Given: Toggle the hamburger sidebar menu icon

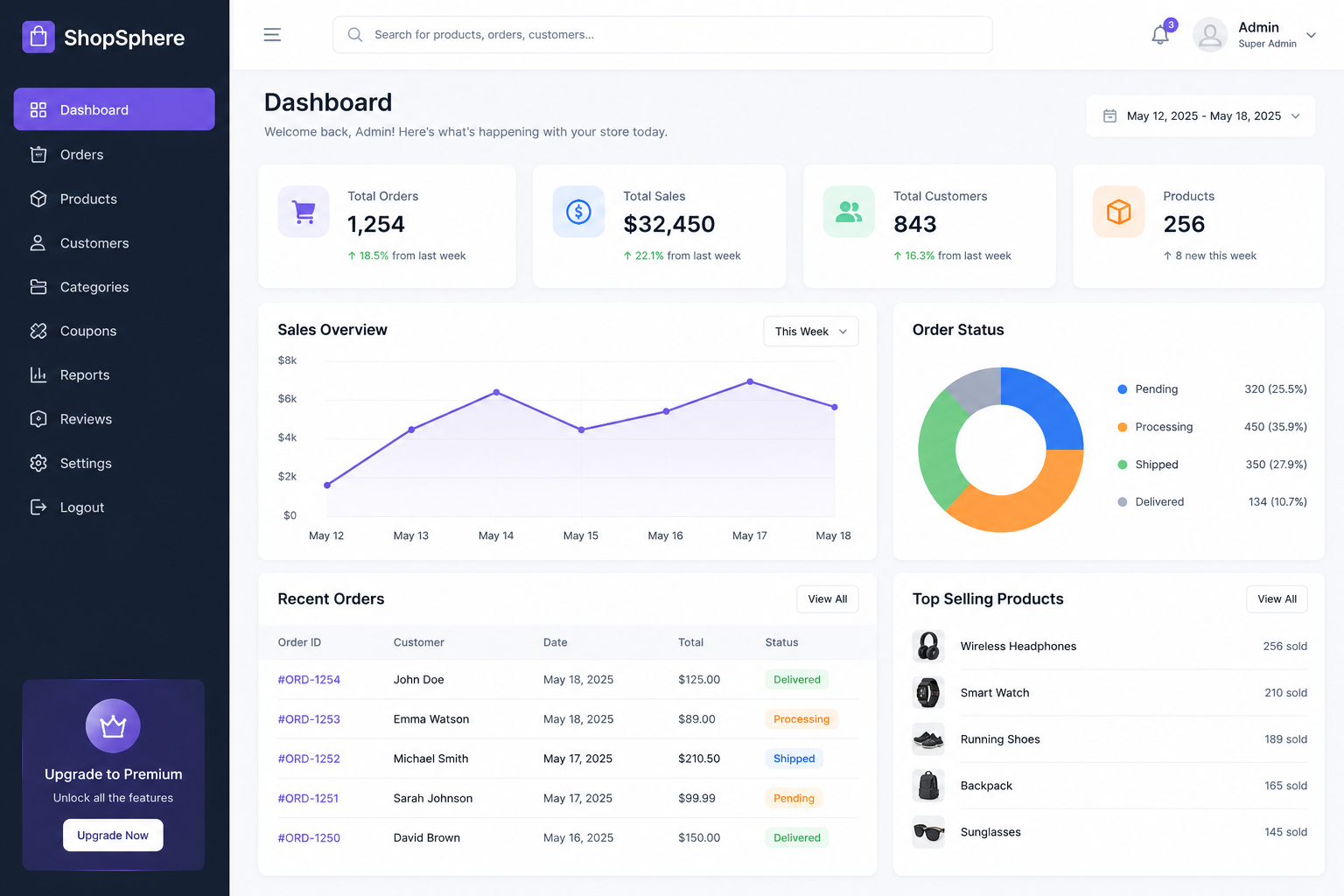Looking at the screenshot, I should [272, 35].
